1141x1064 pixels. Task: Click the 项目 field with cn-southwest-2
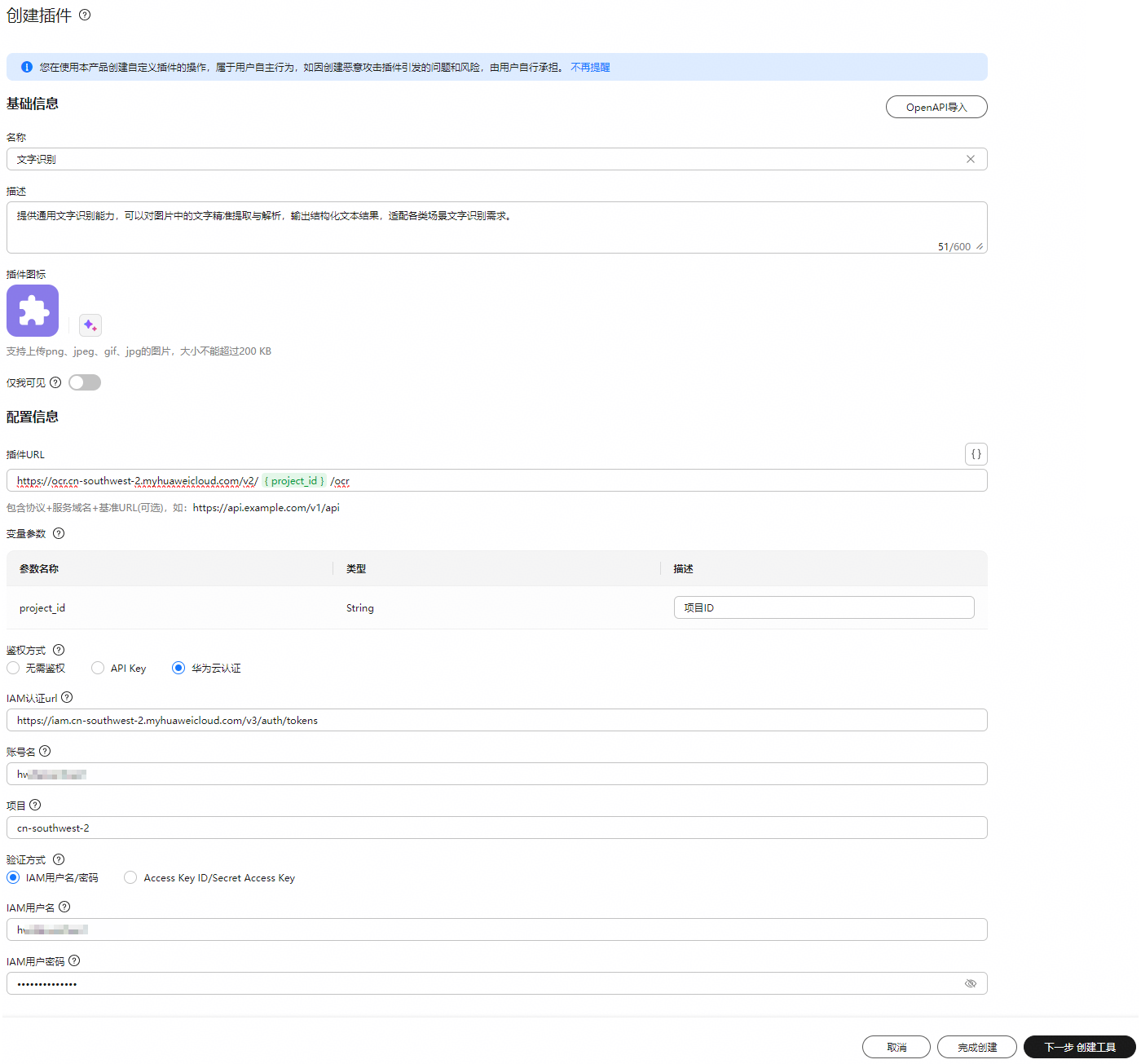(497, 828)
